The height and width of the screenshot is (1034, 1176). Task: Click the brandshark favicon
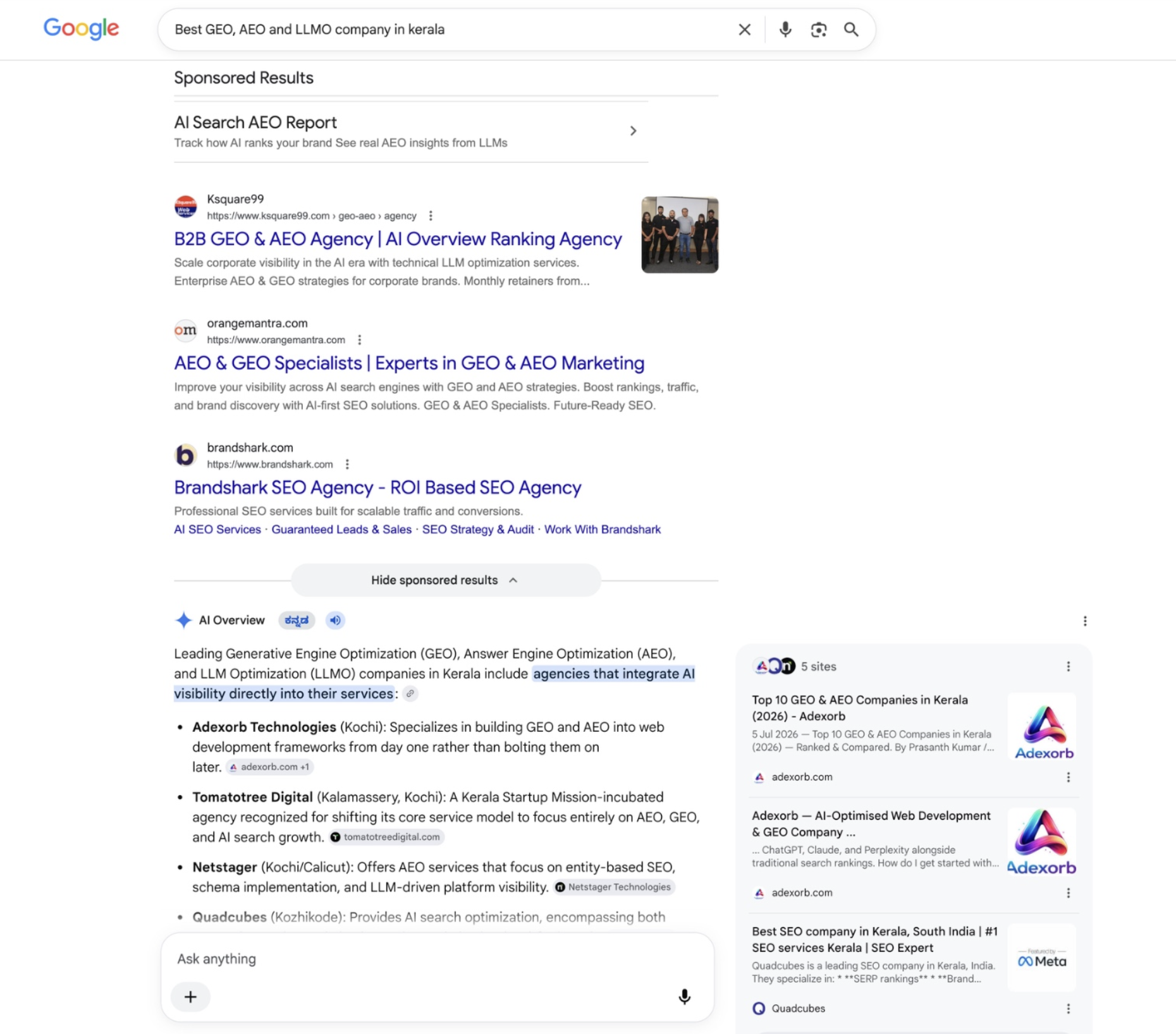[185, 455]
